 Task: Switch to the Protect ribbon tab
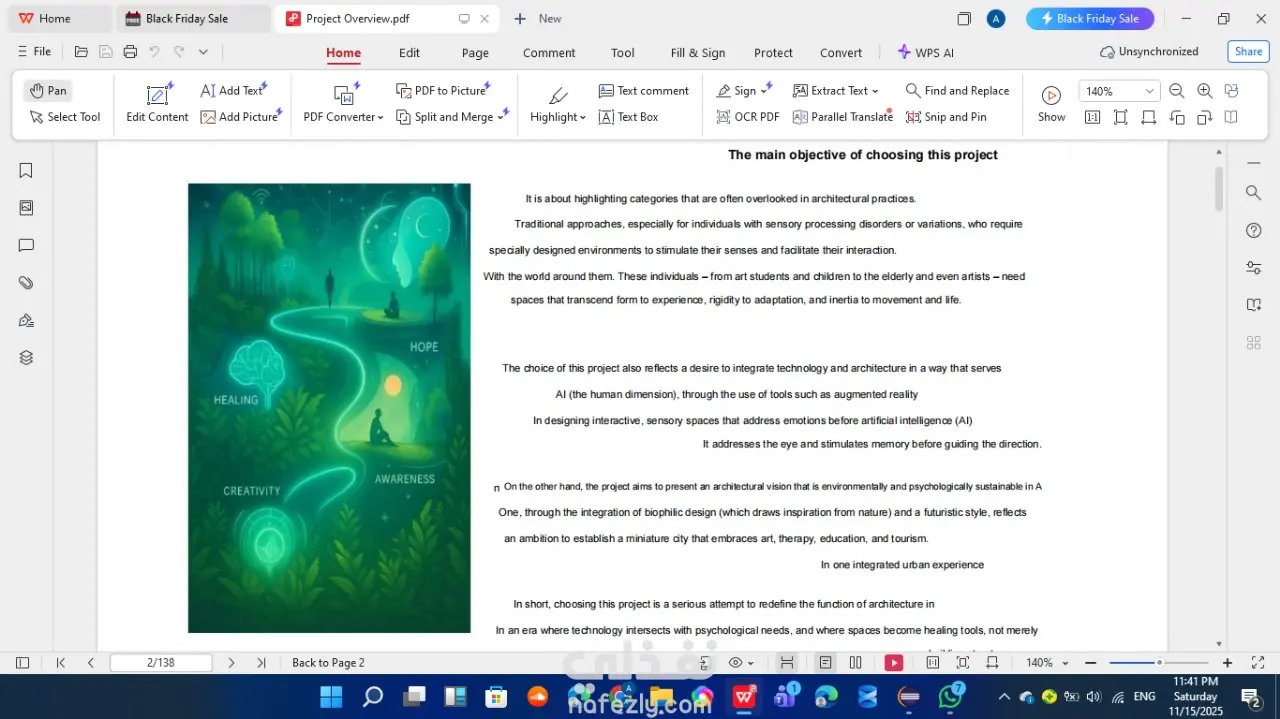[x=773, y=53]
